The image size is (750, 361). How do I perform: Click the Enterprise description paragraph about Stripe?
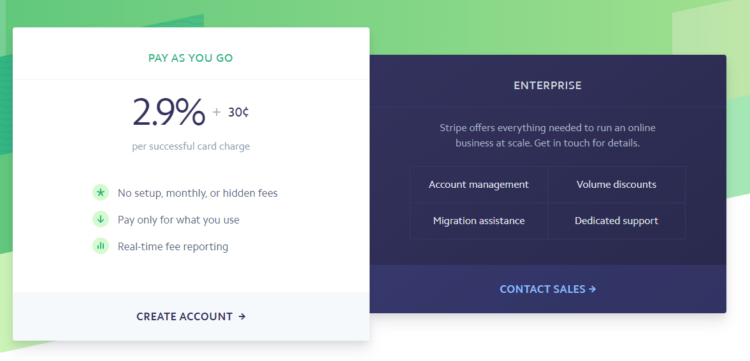pyautogui.click(x=548, y=135)
